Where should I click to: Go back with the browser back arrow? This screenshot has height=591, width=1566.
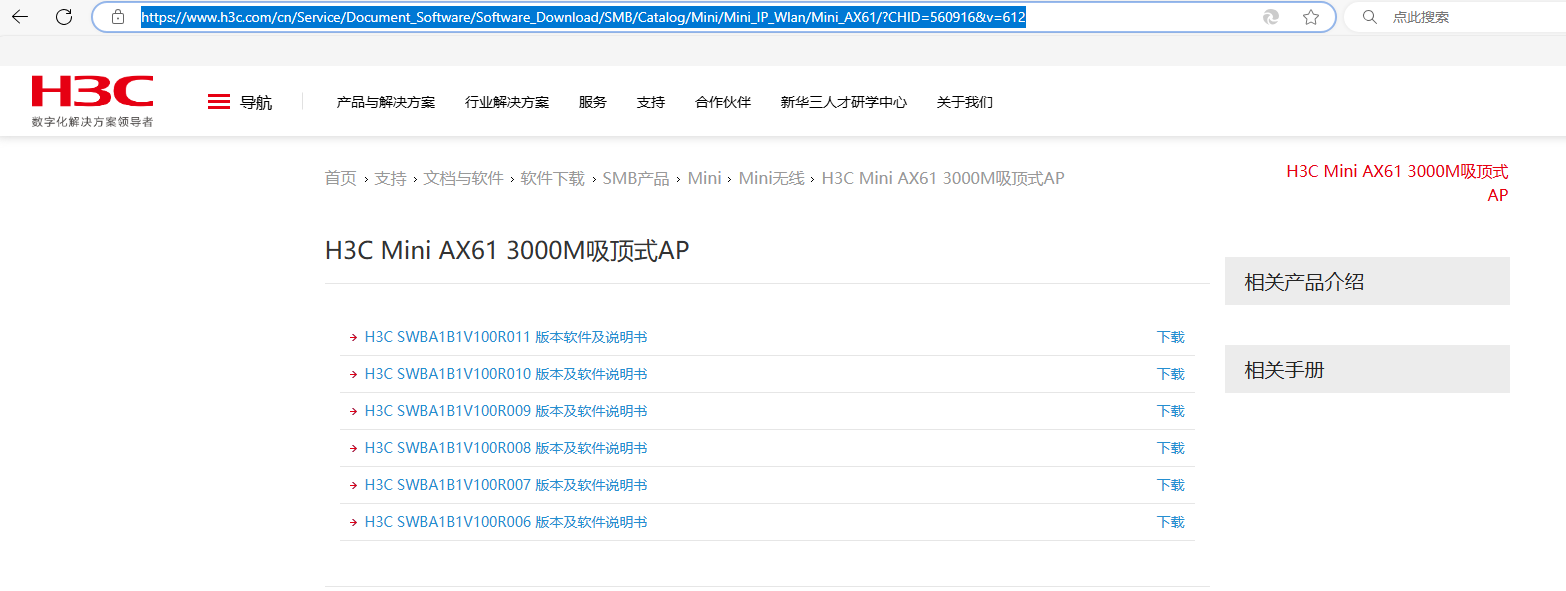tap(20, 17)
